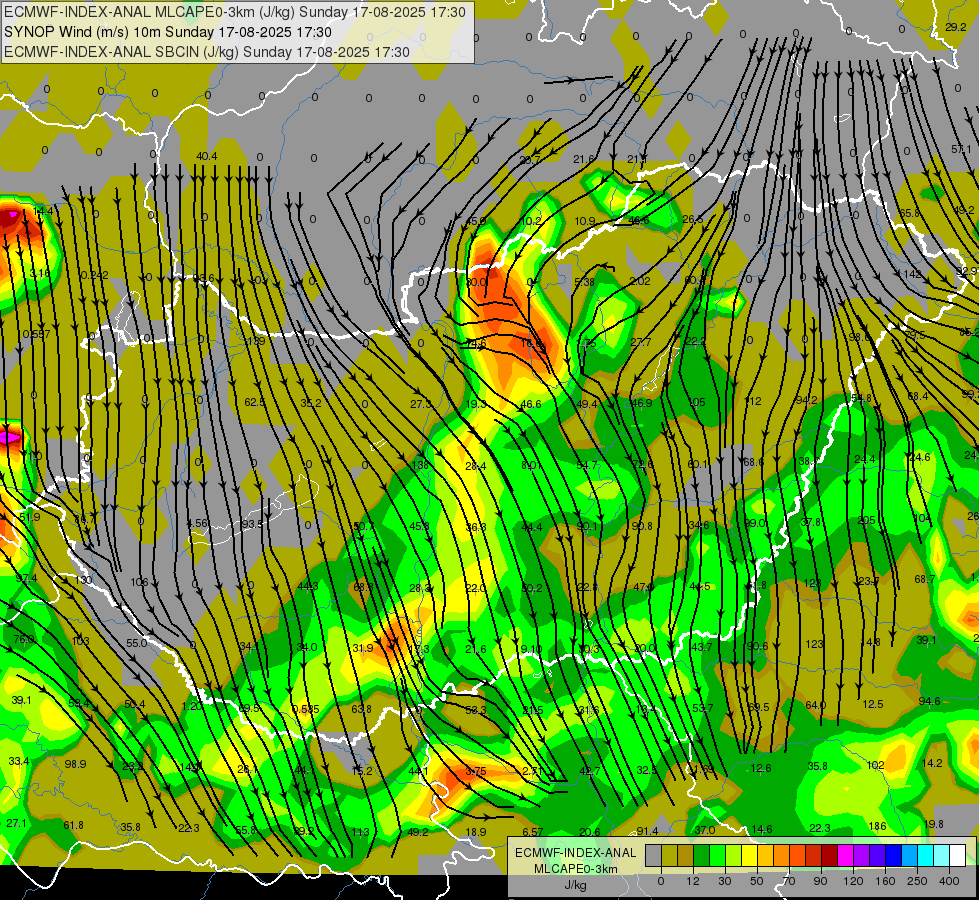
Task: Click the J/kg unit label in legend
Action: point(575,885)
